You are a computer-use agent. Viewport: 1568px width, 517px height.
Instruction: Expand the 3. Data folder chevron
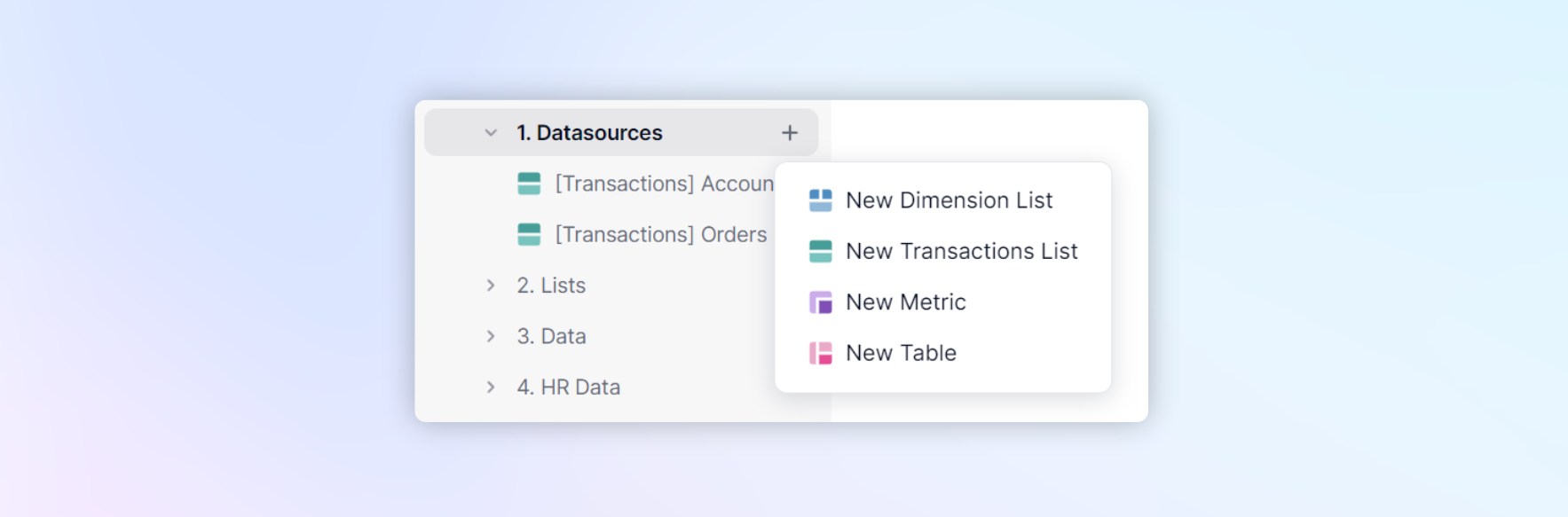tap(491, 336)
